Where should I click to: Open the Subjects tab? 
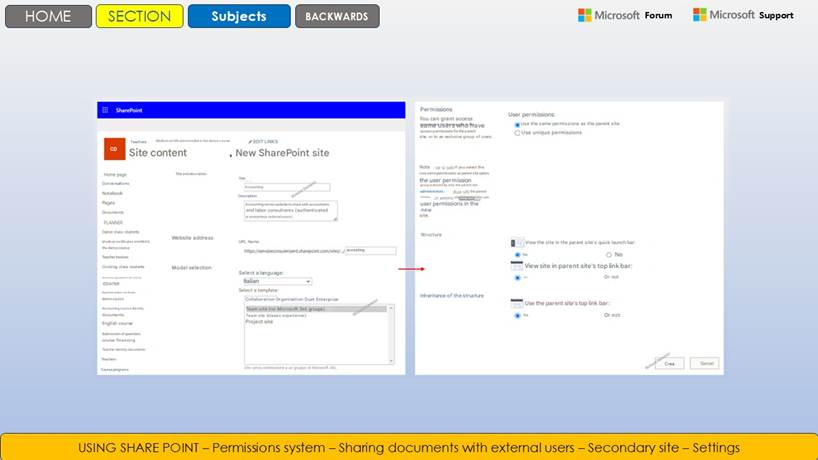point(239,16)
